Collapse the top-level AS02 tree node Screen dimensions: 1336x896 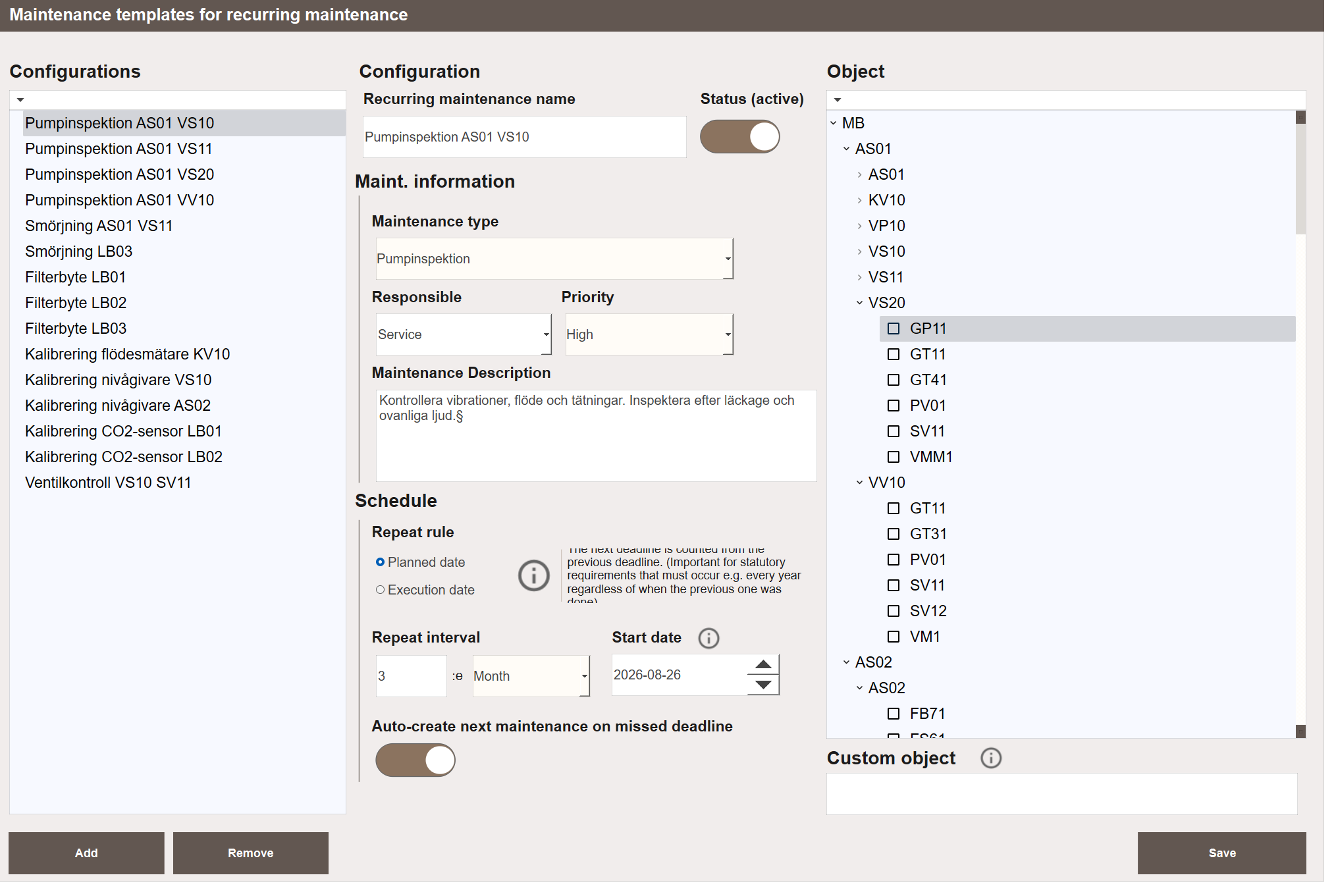(847, 662)
